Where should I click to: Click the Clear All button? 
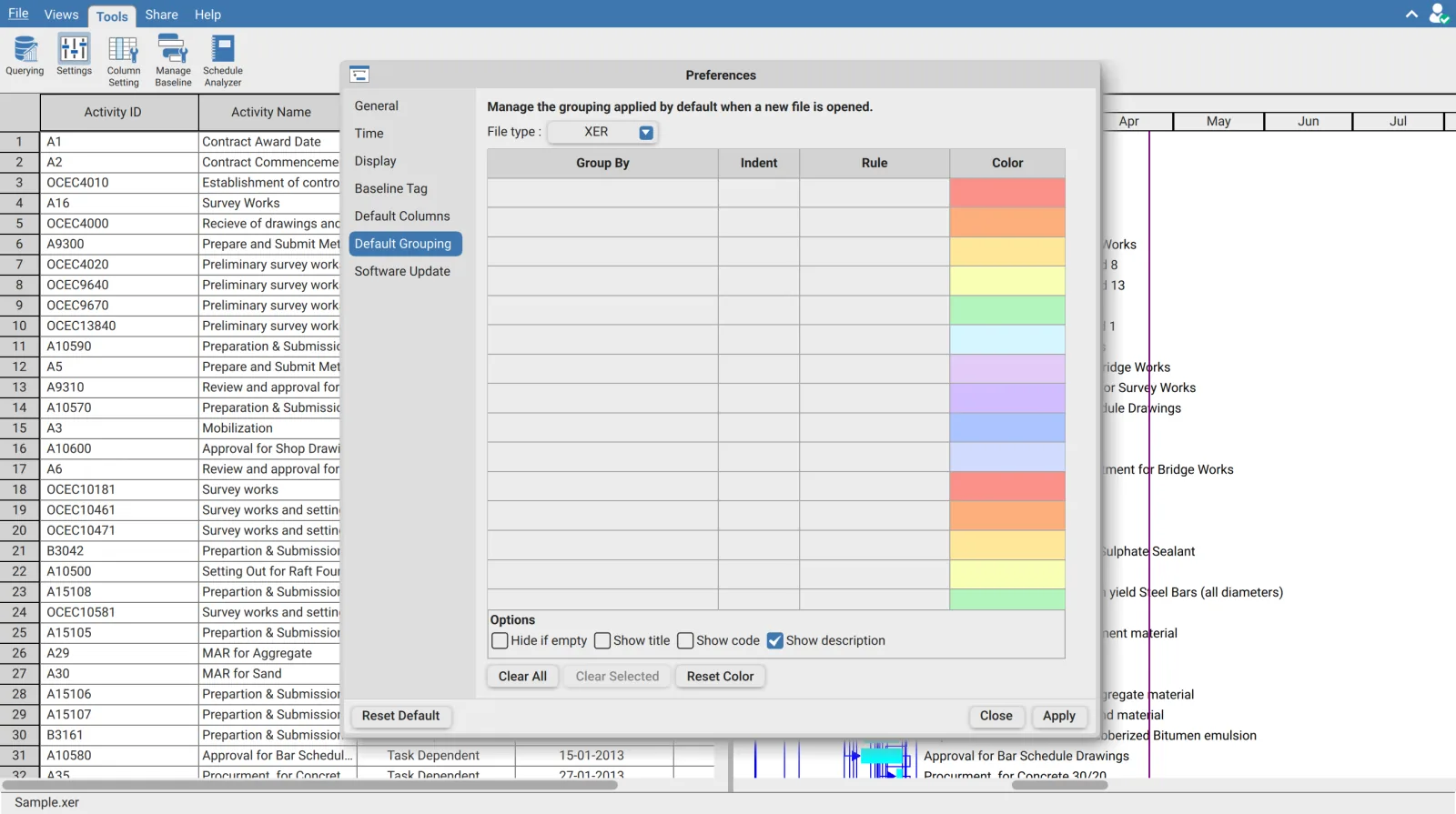(522, 676)
